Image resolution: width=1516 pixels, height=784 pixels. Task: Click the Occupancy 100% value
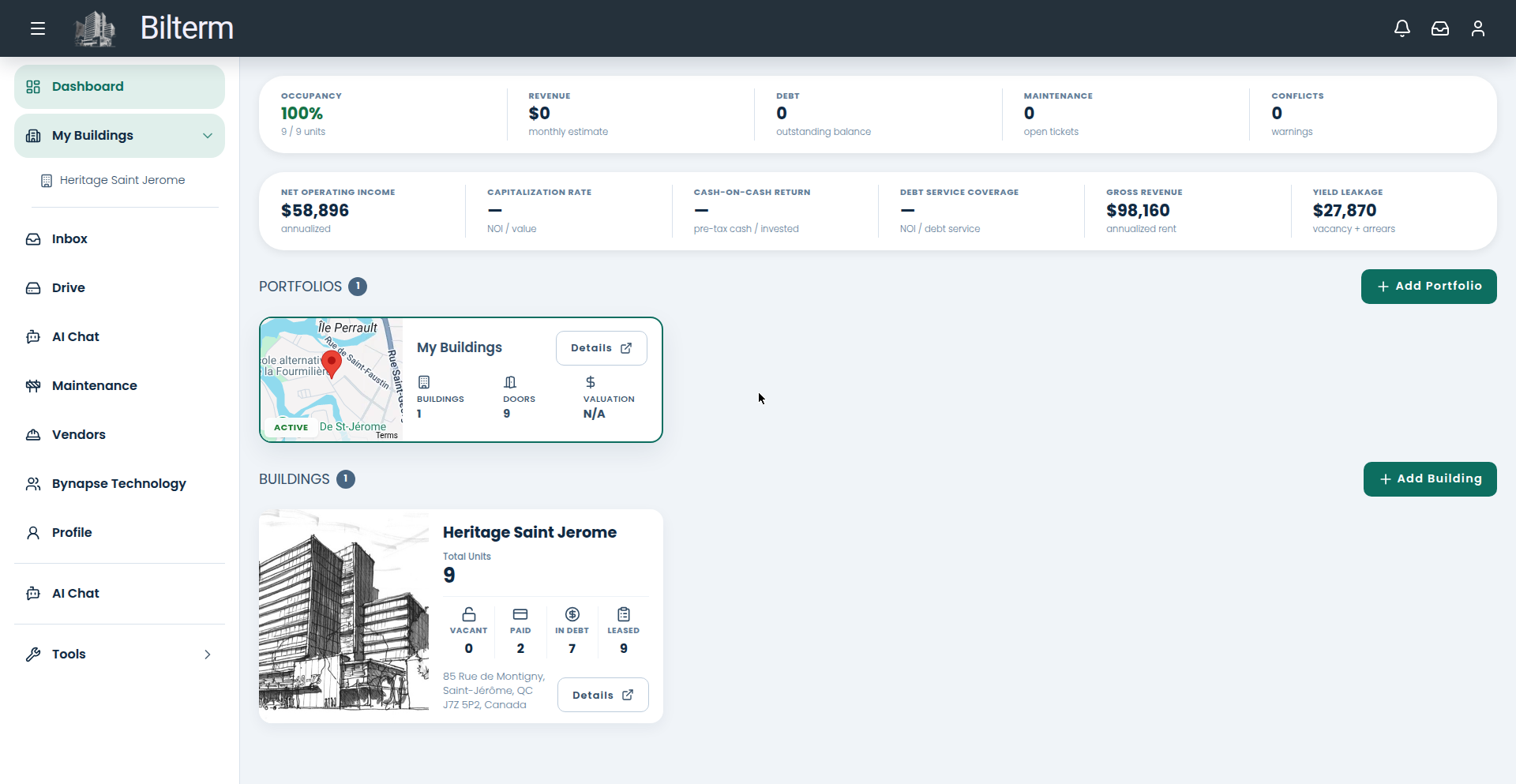[x=302, y=114]
